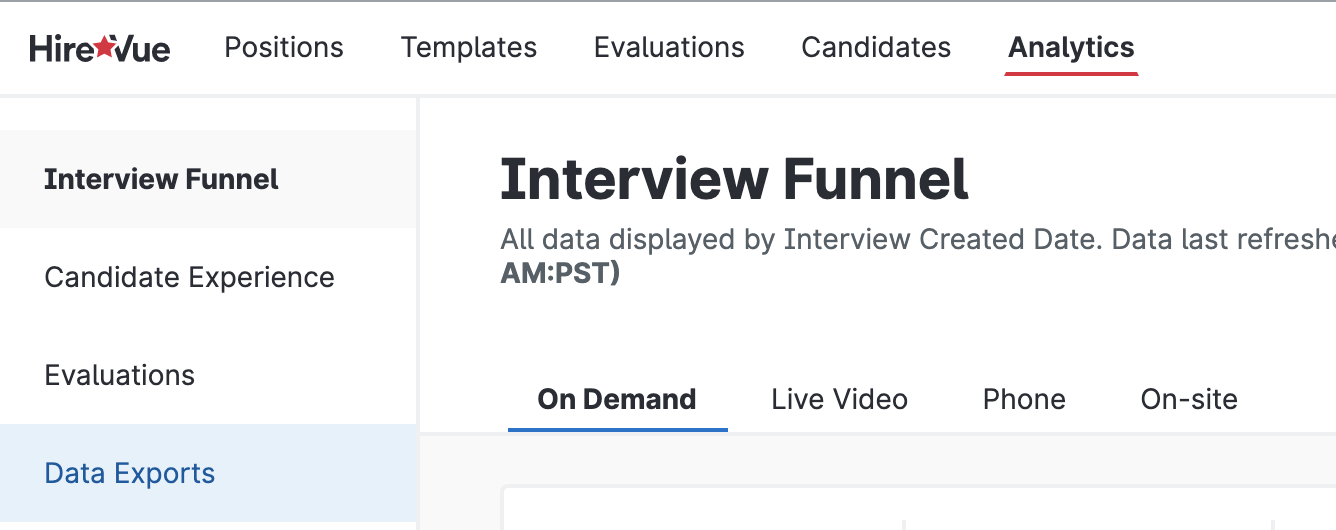Switch to the On-site tab
The image size is (1336, 530).
[1189, 400]
